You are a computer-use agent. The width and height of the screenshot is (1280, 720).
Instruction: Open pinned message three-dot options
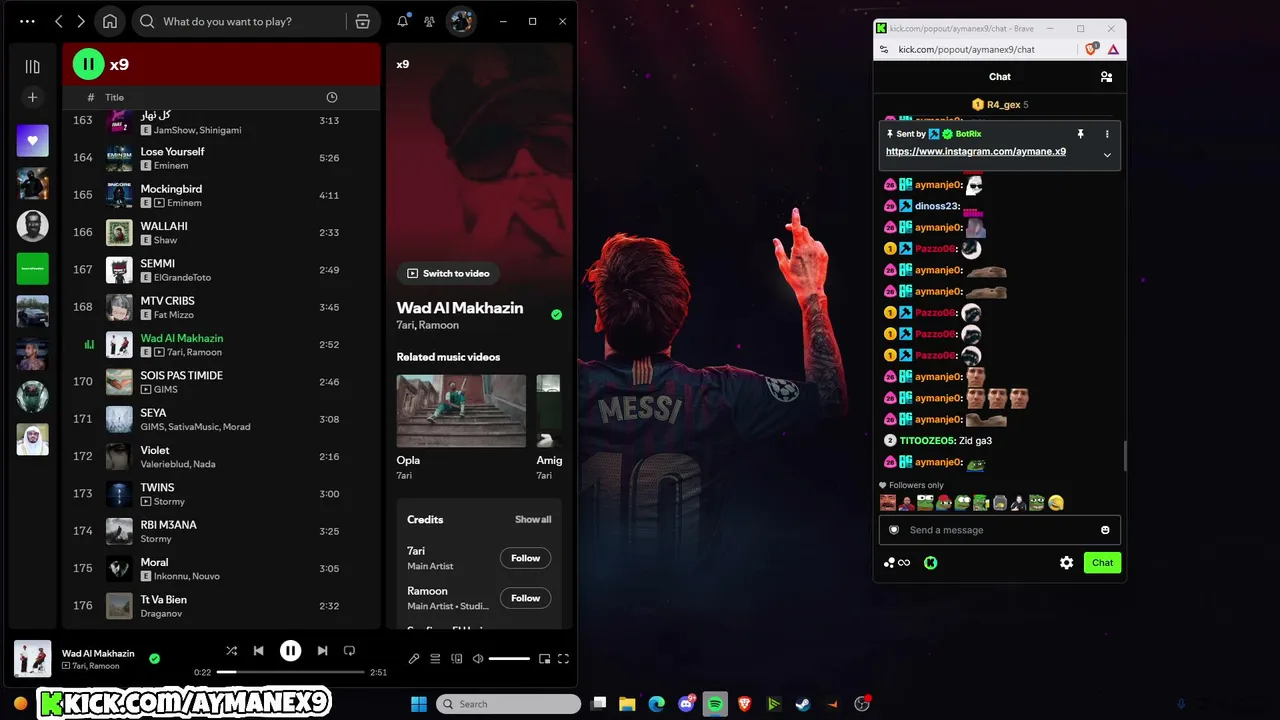pyautogui.click(x=1107, y=134)
